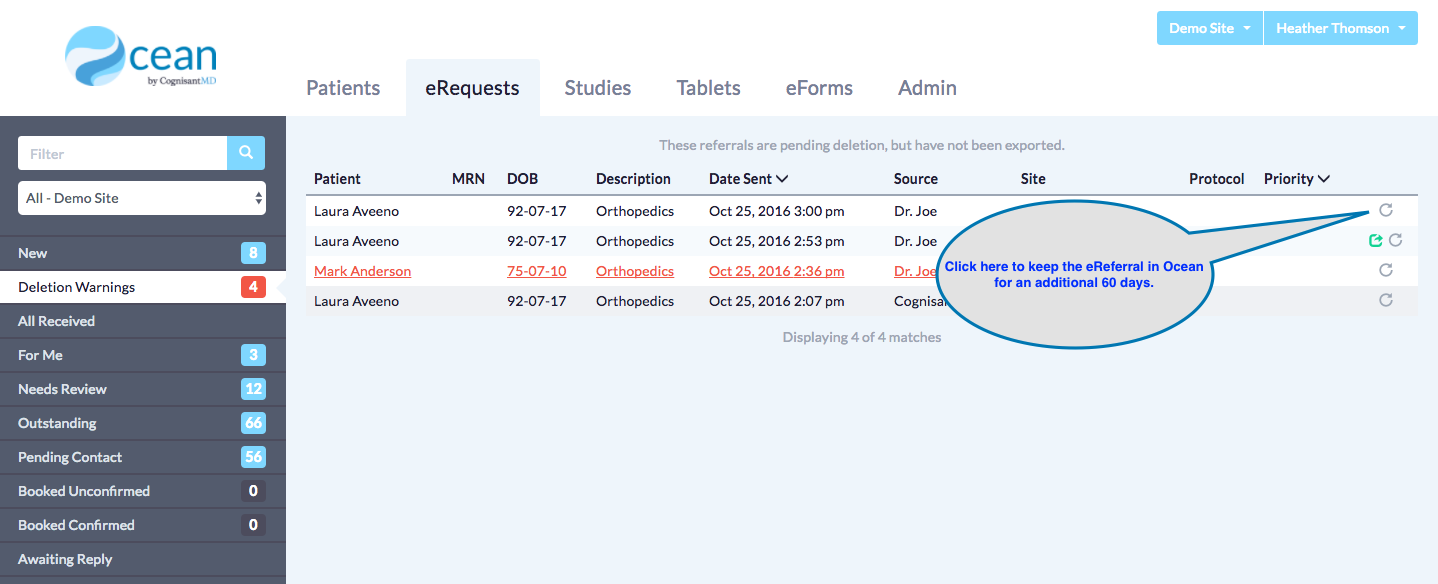The width and height of the screenshot is (1438, 584).
Task: Select Pending Contact in the sidebar
Action: [70, 457]
